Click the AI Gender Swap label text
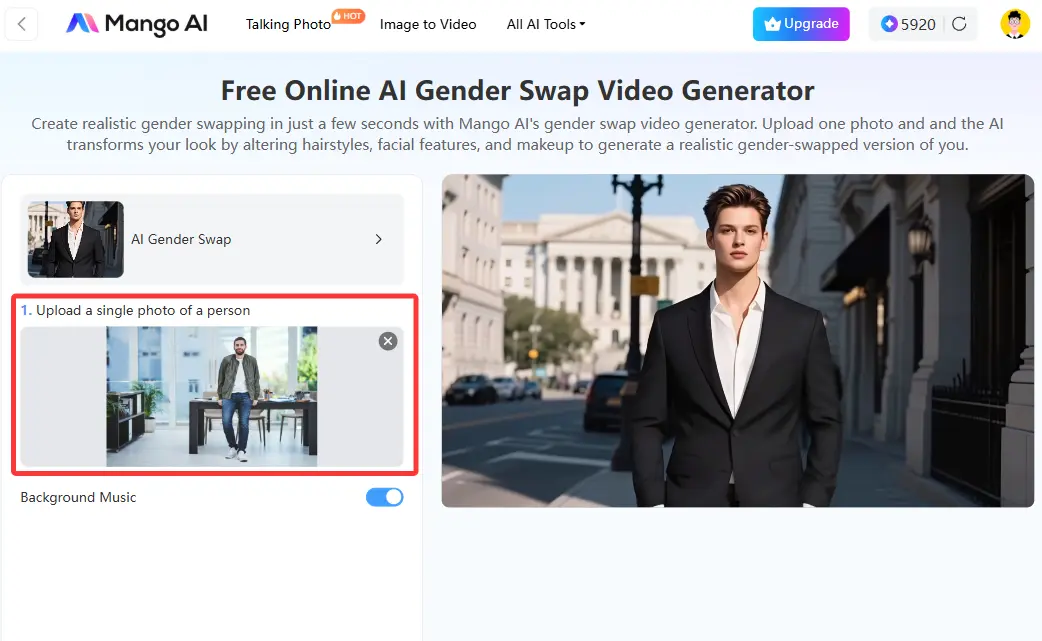The image size is (1042, 641). (x=181, y=240)
